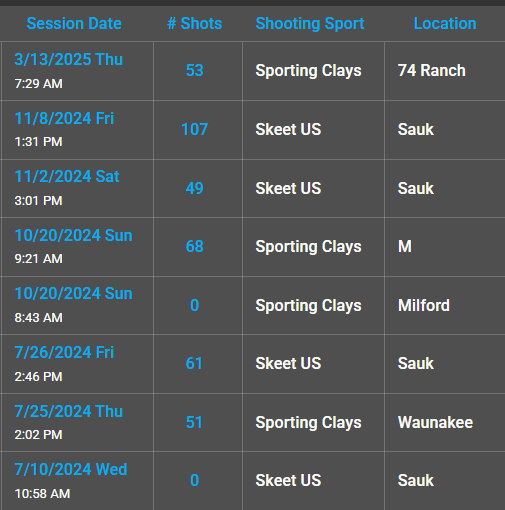
Task: Sort by Session Date column header
Action: pos(74,24)
